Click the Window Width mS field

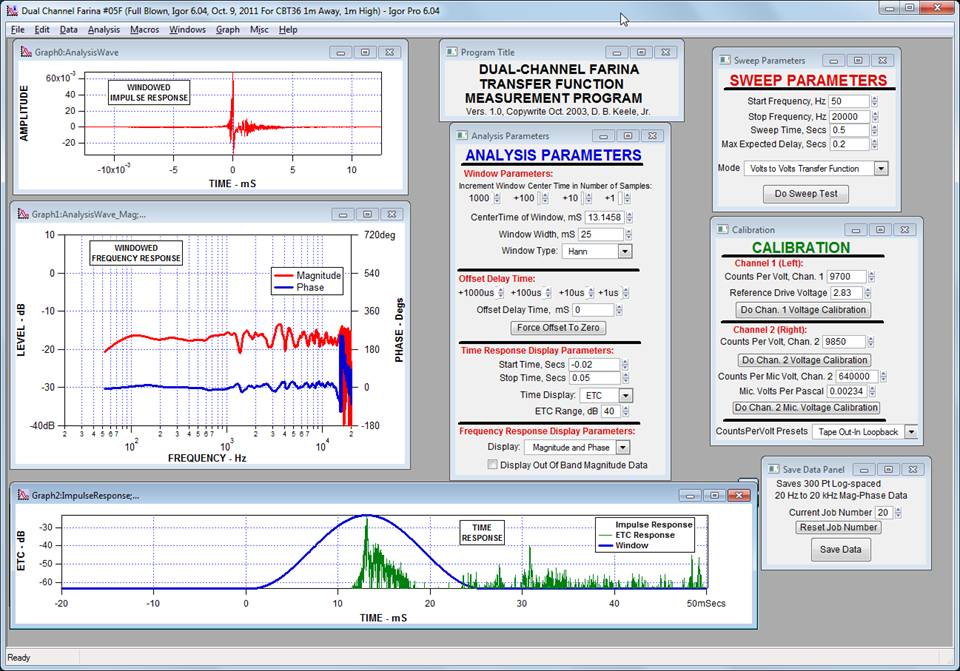(x=601, y=234)
